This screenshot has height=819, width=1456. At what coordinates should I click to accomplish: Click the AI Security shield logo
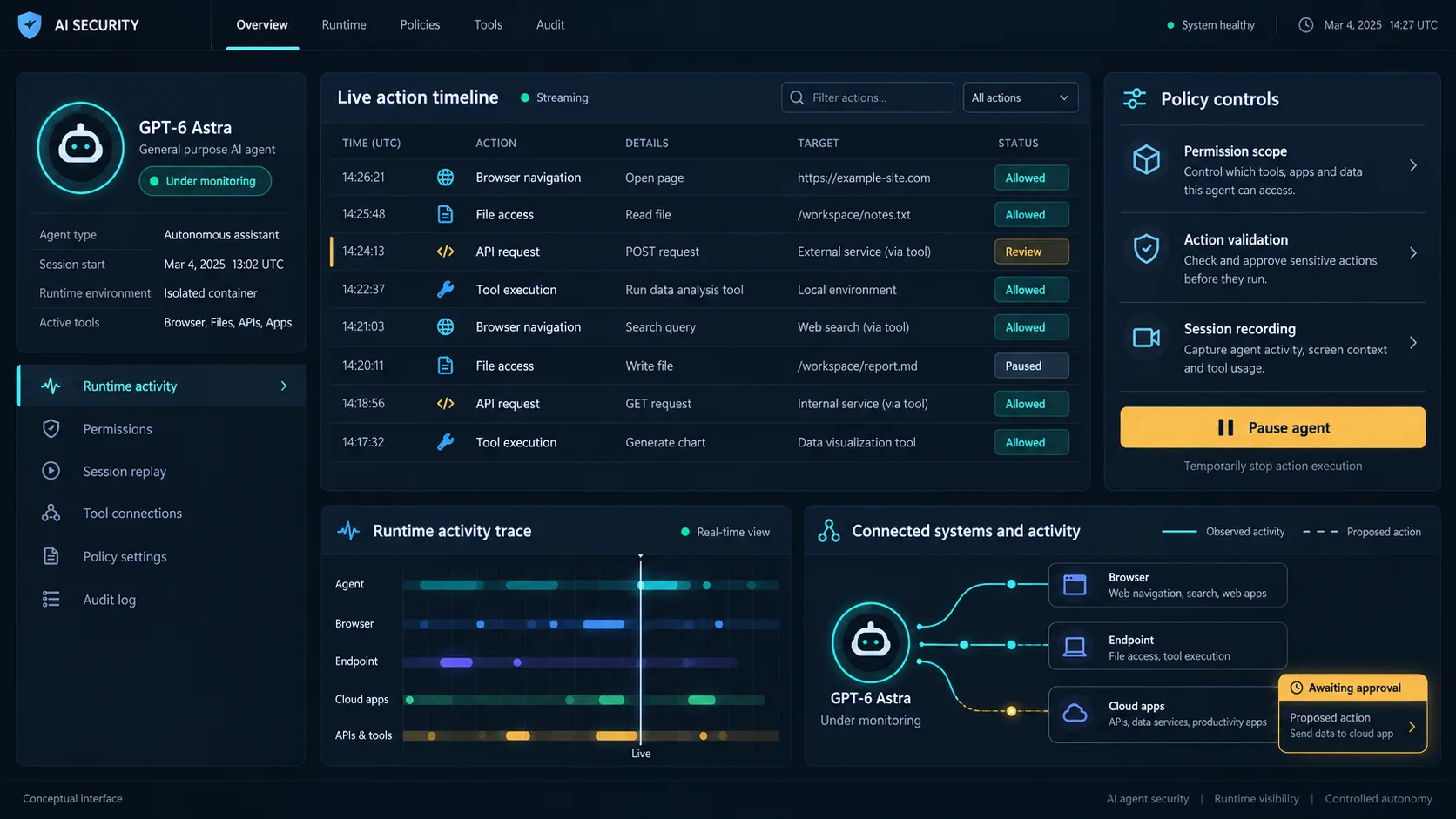[x=30, y=25]
